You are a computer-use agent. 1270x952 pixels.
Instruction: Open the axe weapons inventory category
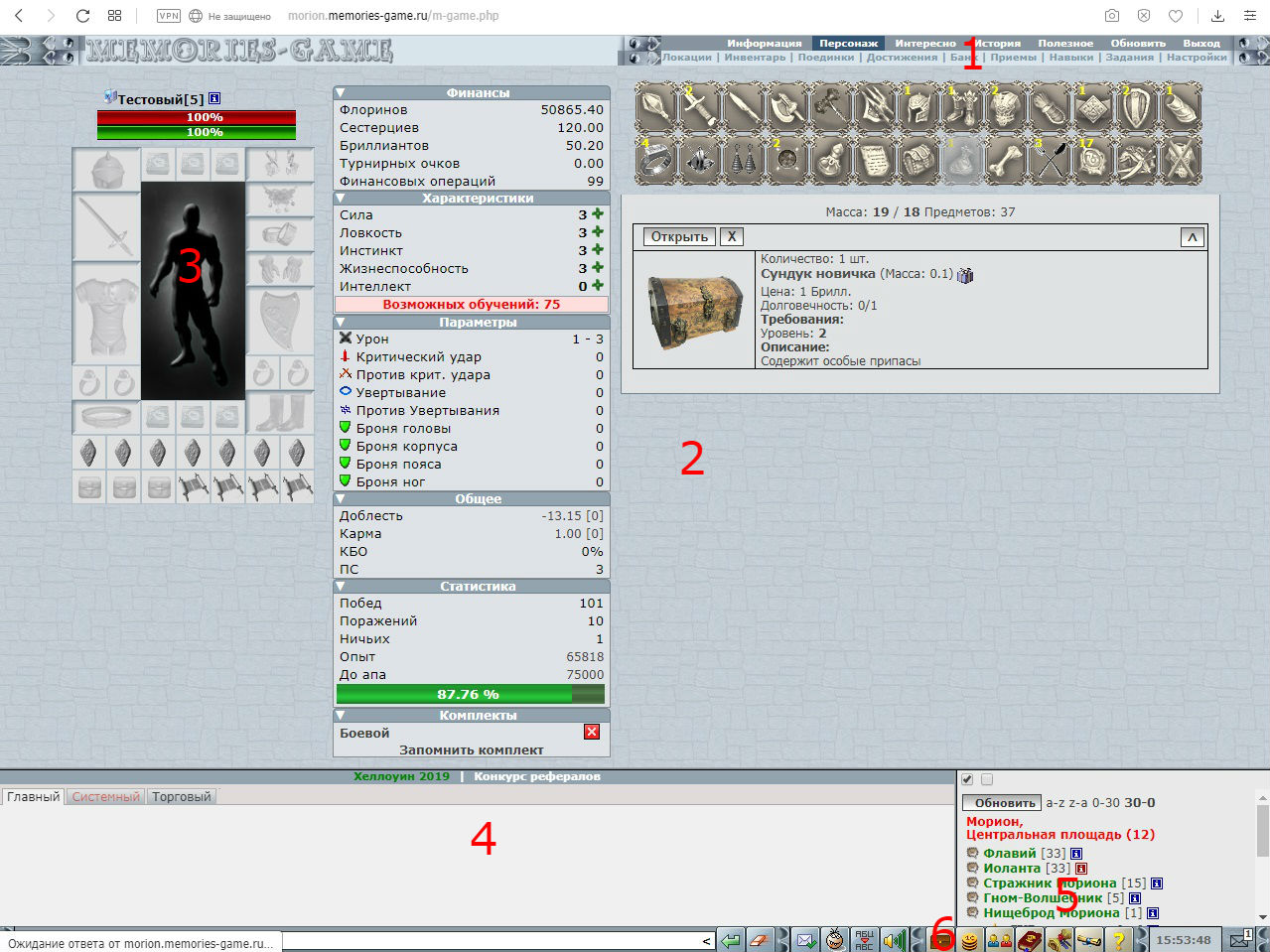pos(786,106)
